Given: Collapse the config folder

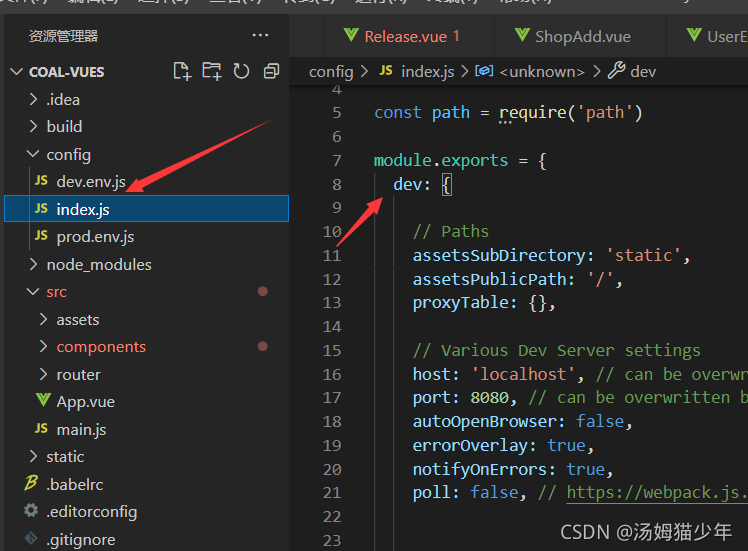Looking at the screenshot, I should 33,154.
